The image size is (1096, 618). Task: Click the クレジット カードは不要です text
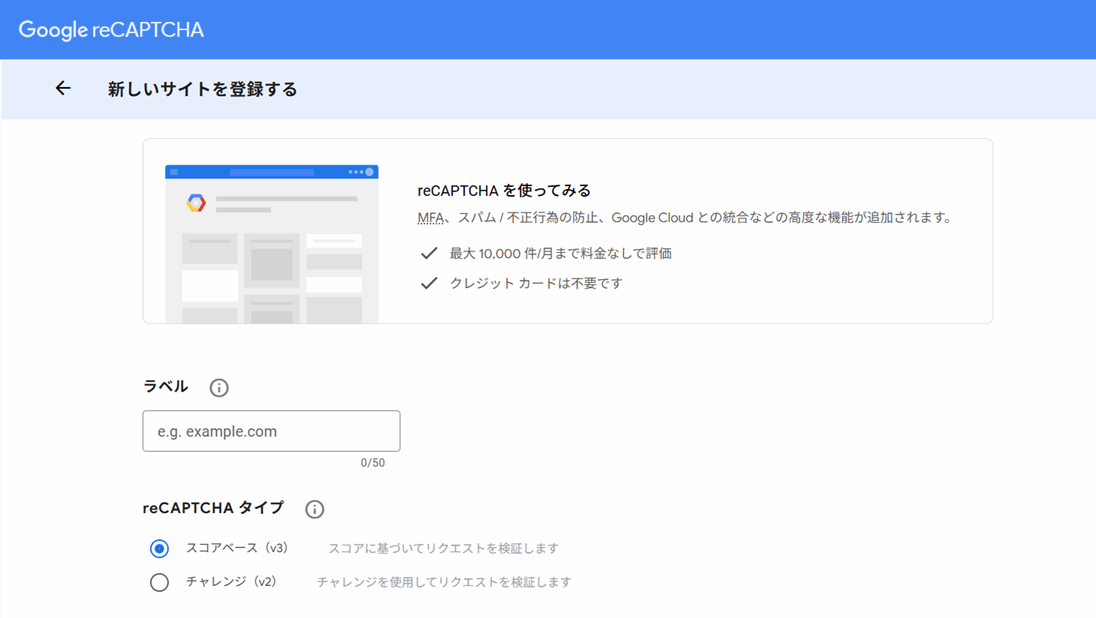536,283
